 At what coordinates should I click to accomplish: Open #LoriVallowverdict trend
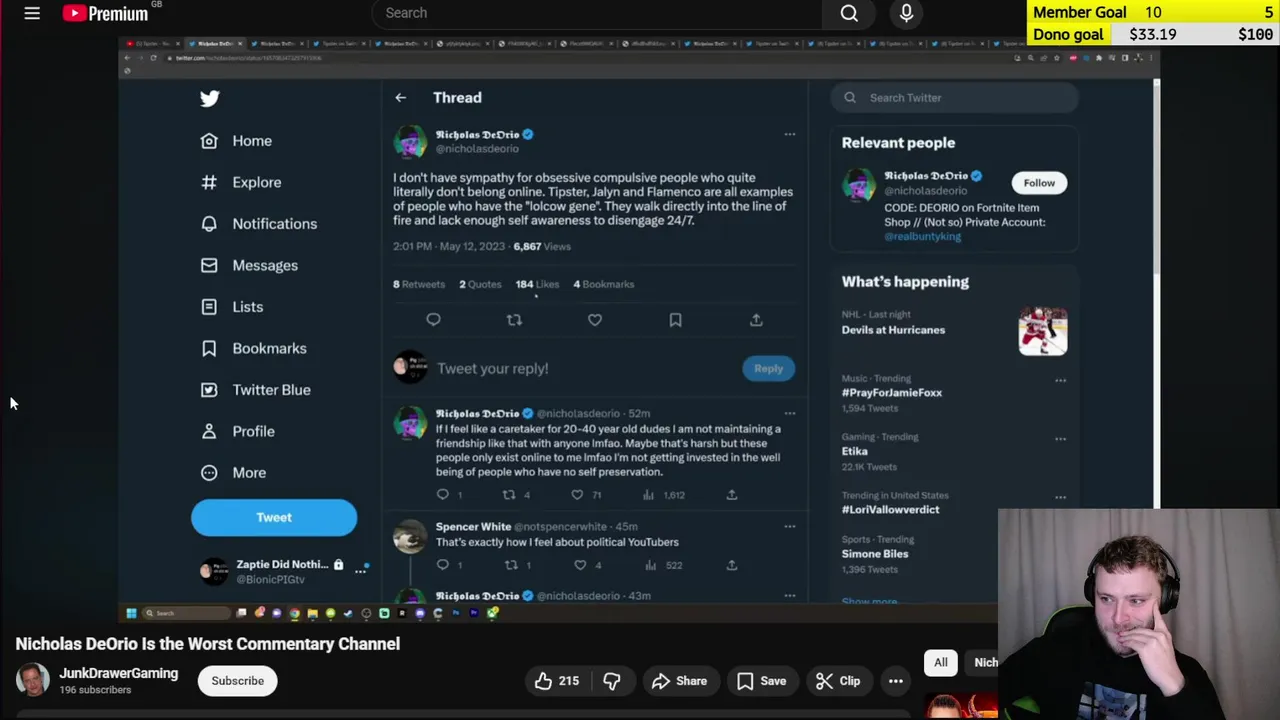pyautogui.click(x=890, y=510)
